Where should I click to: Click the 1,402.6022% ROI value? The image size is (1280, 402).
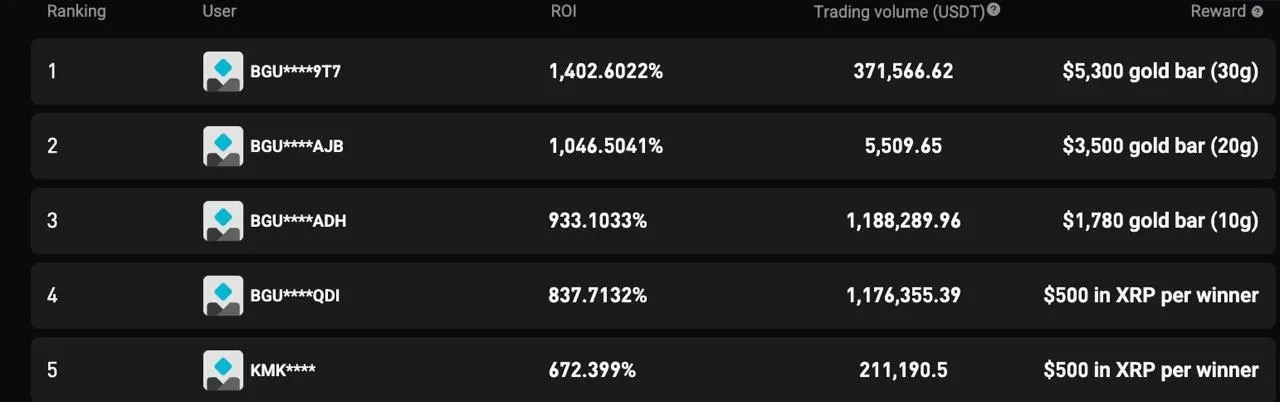coord(605,72)
